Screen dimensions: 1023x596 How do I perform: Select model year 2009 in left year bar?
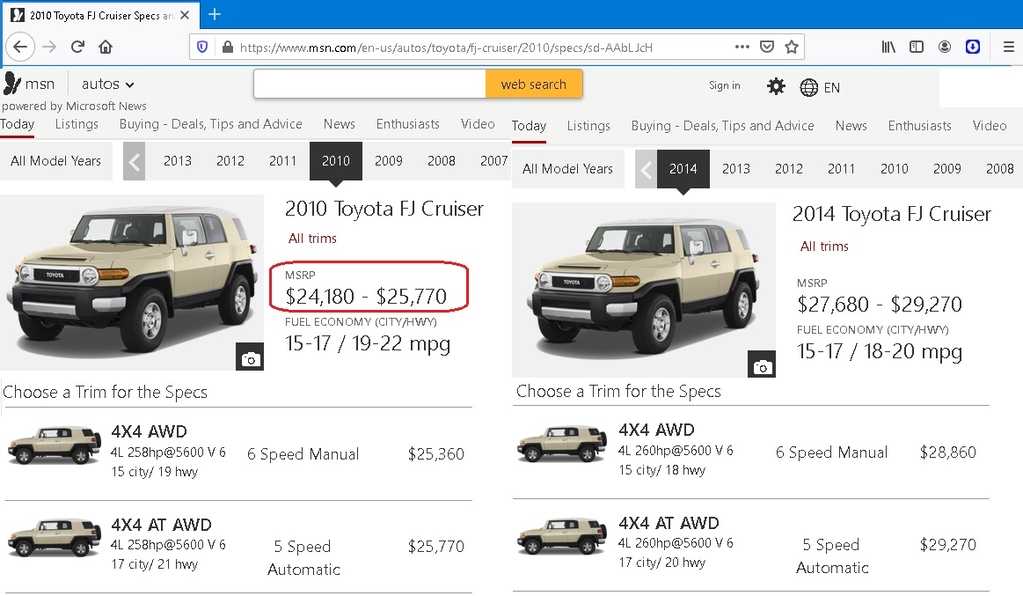(388, 161)
